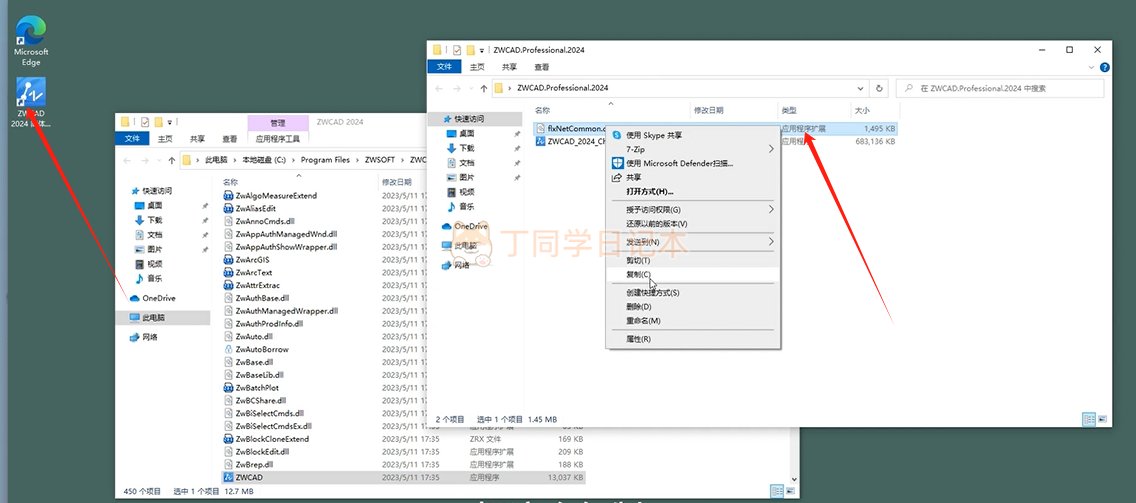Select 删除(D) in the context menu
Viewport: 1136px width, 503px height.
638,307
